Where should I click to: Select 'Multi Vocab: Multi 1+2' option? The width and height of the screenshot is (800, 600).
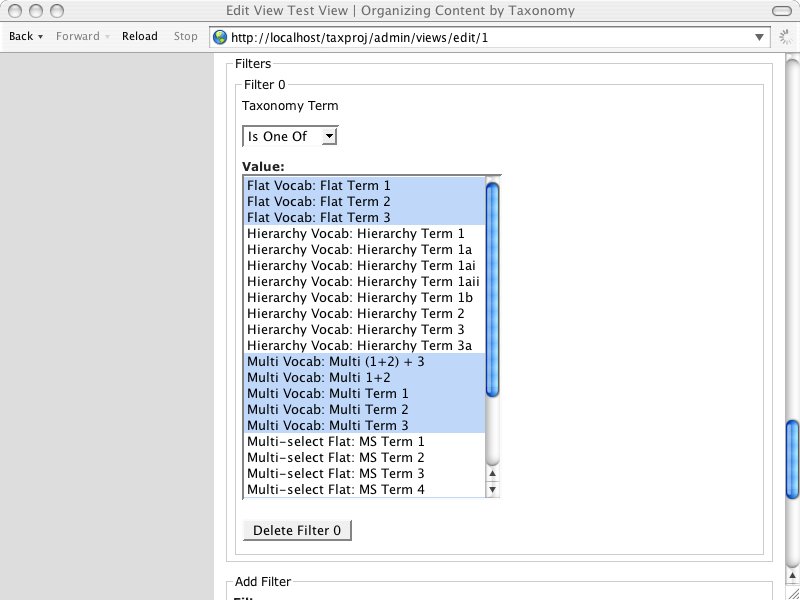pos(364,378)
